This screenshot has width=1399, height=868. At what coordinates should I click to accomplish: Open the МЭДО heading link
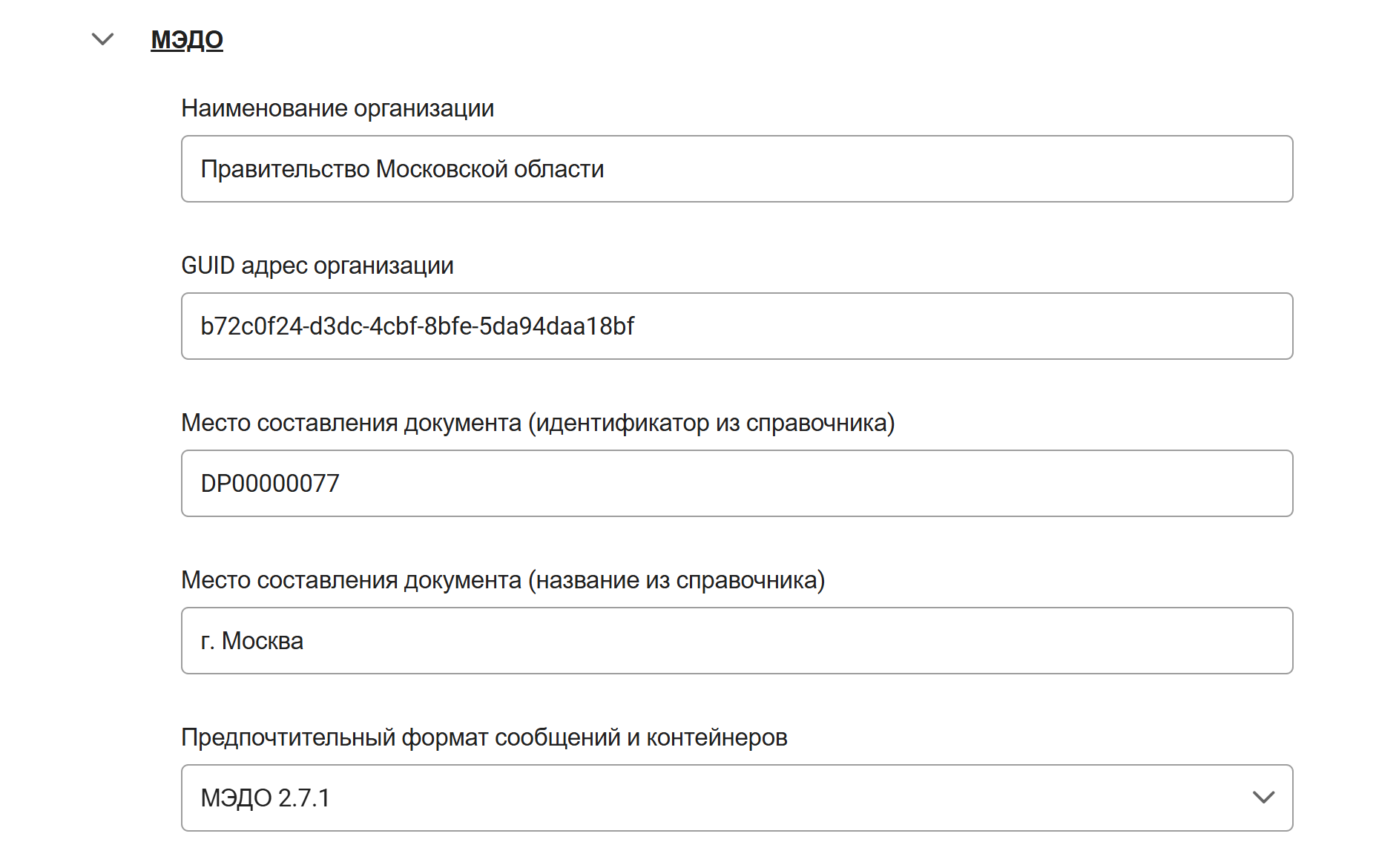click(187, 39)
